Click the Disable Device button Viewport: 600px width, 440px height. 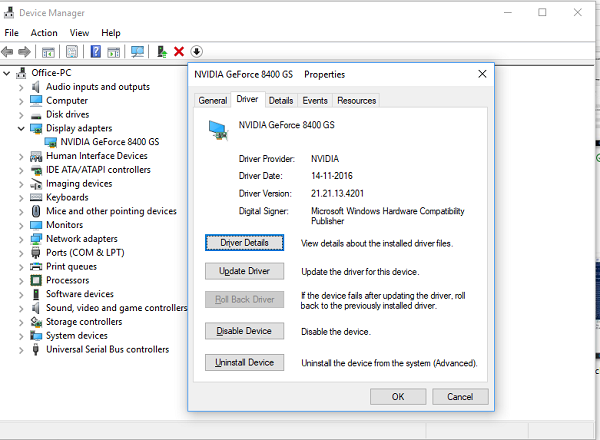click(244, 331)
